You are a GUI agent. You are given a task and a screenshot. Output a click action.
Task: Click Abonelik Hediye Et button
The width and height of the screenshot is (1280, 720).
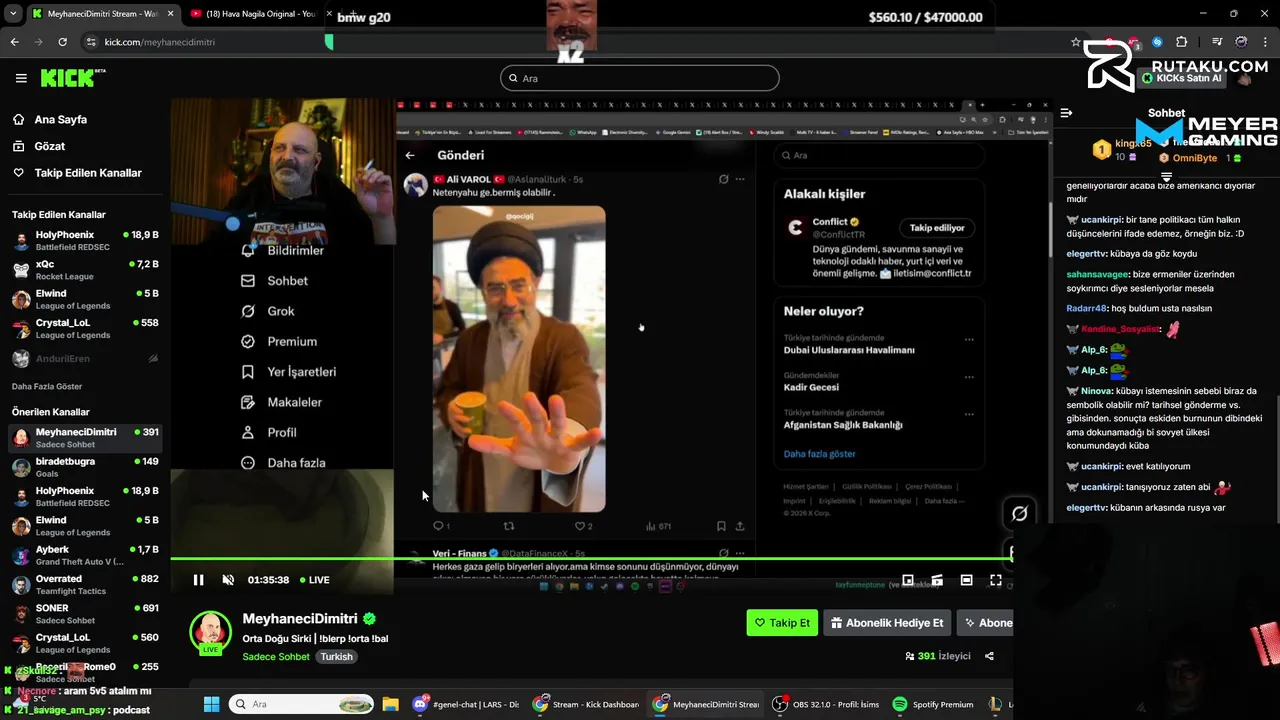click(x=886, y=623)
